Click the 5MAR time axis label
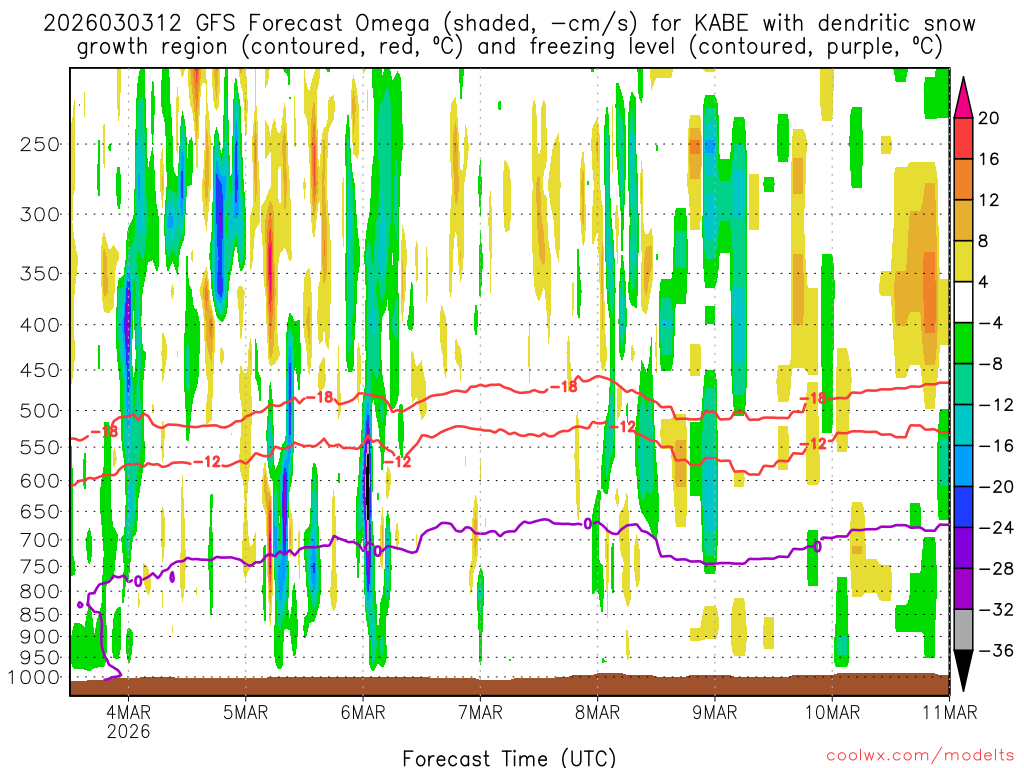 (246, 712)
